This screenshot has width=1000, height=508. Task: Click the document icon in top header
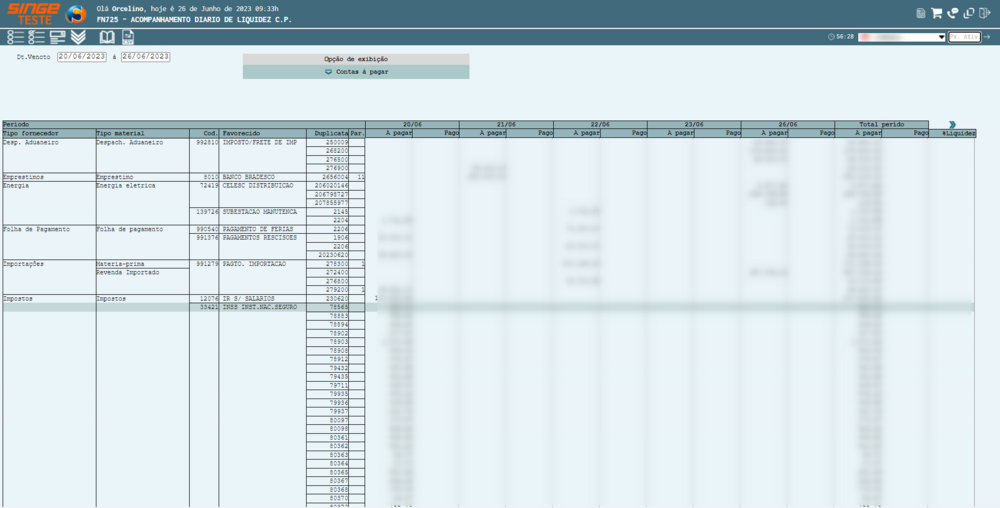coord(920,13)
